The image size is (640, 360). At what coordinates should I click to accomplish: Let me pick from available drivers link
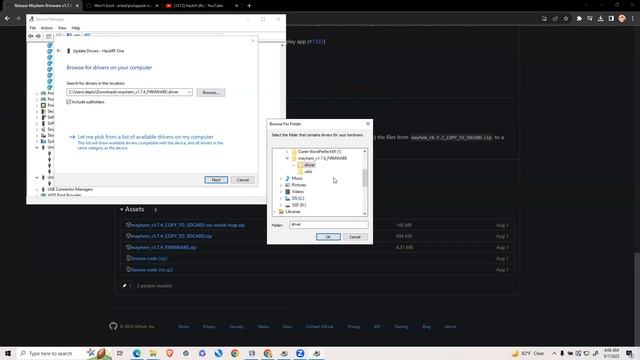click(x=145, y=137)
